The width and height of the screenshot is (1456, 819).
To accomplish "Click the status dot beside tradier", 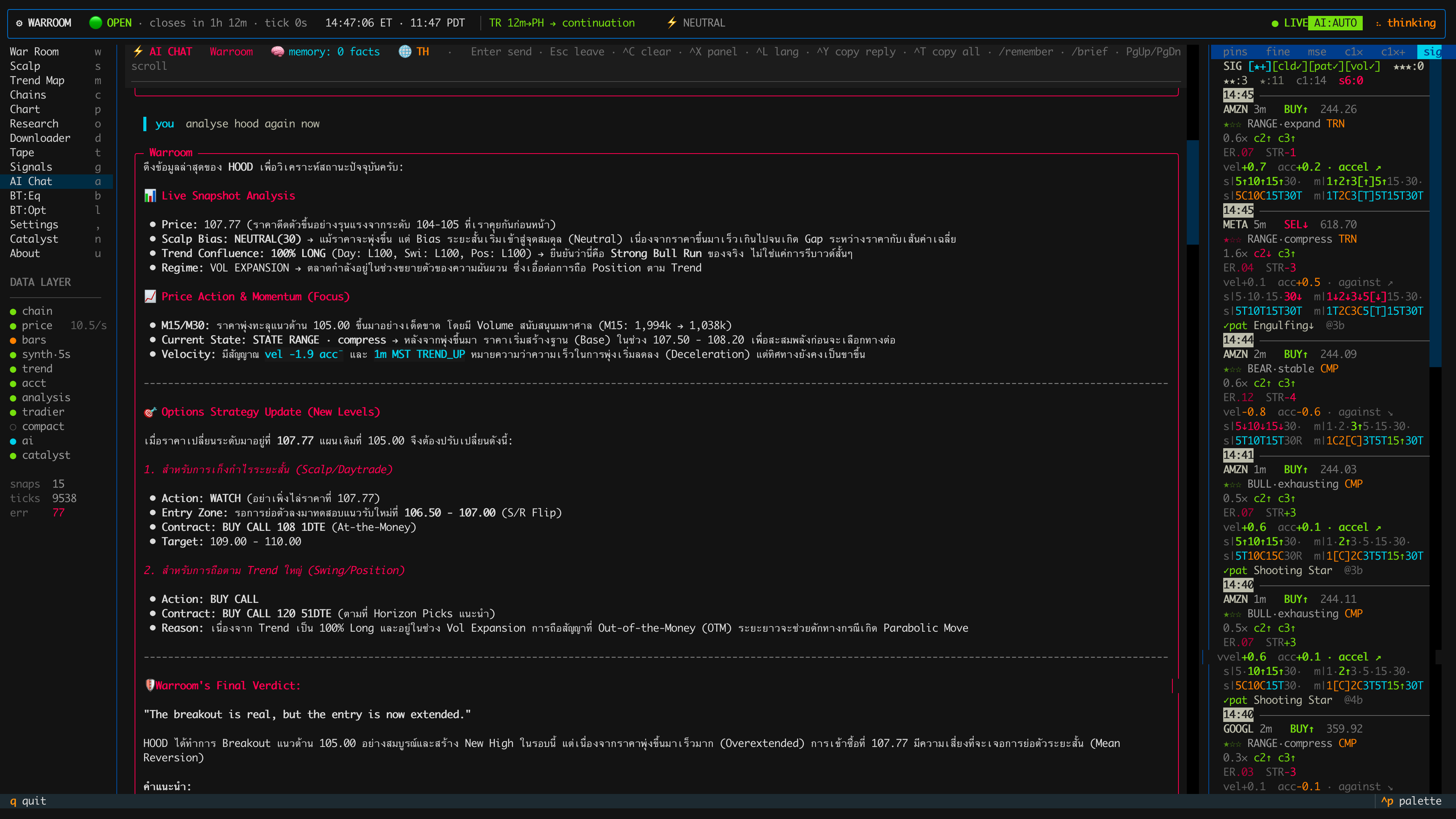I will coord(13,413).
